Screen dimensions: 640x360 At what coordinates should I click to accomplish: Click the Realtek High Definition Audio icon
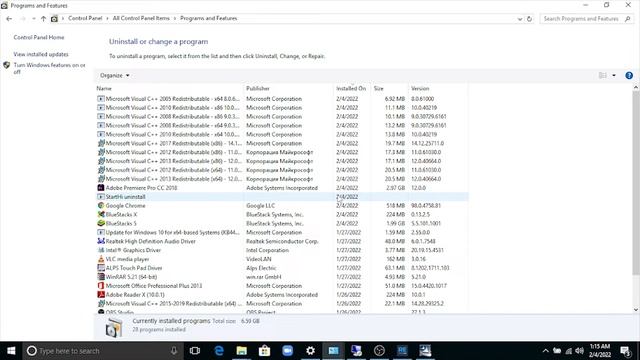pyautogui.click(x=101, y=241)
